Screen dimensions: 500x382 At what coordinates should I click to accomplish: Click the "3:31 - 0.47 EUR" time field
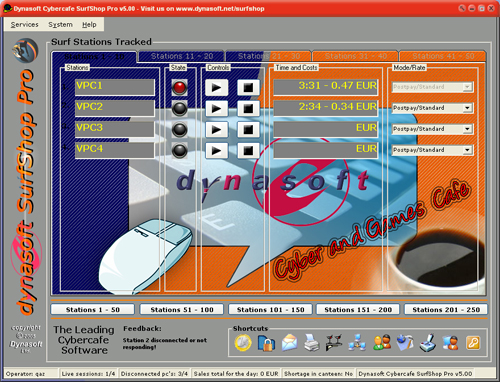pyautogui.click(x=326, y=87)
